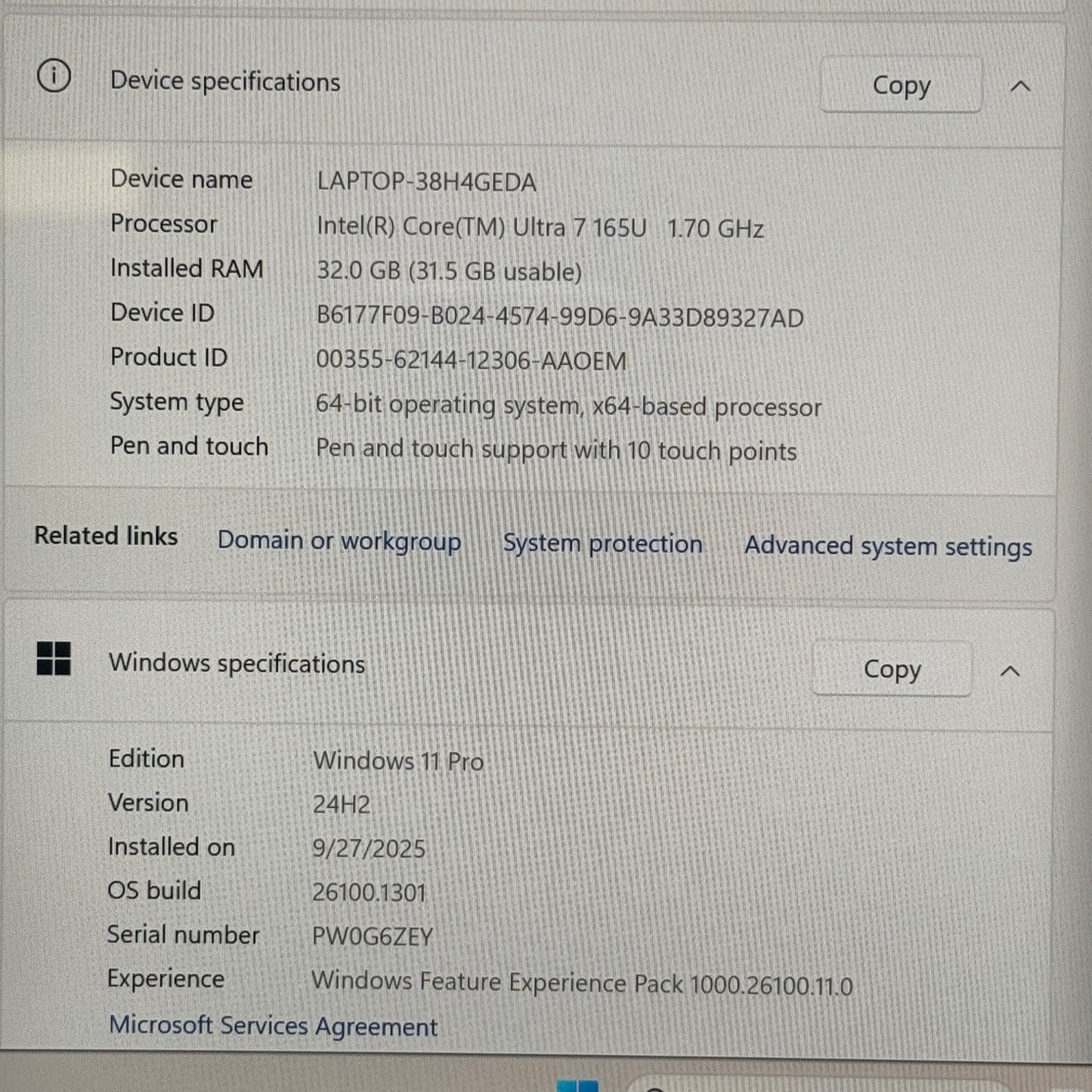Click the Product ID value 00355-62144-12306-AAOEM
This screenshot has width=1092, height=1092.
click(x=471, y=360)
